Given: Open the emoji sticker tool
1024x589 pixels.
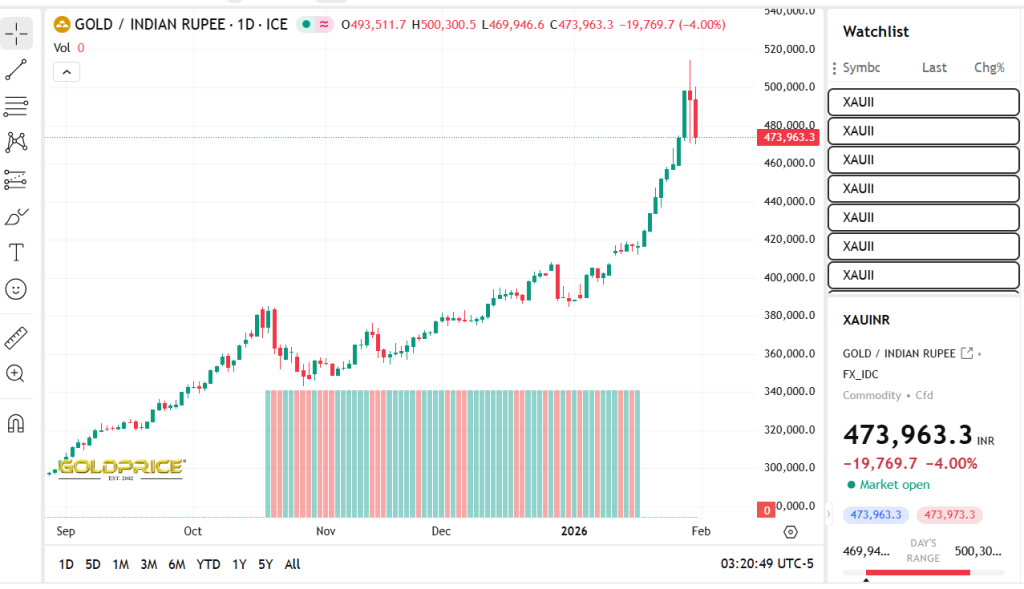Looking at the screenshot, I should [x=15, y=289].
